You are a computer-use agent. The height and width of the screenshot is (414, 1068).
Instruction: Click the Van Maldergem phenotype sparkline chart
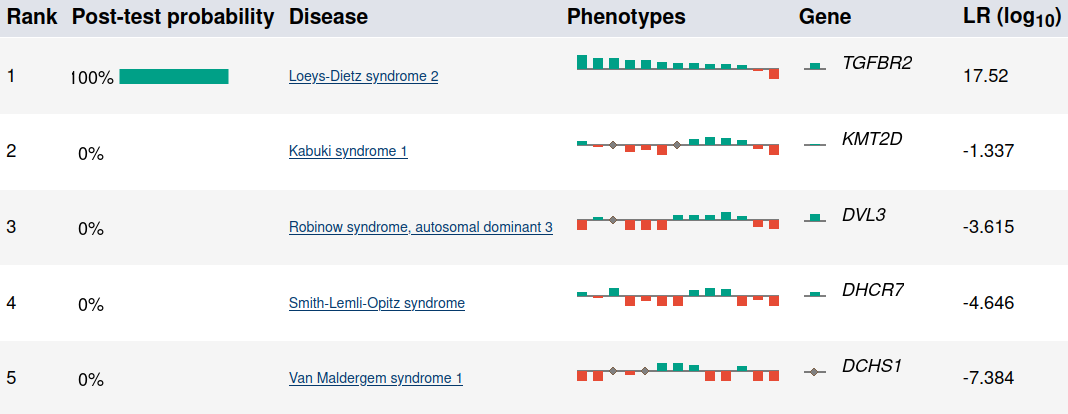coord(678,372)
